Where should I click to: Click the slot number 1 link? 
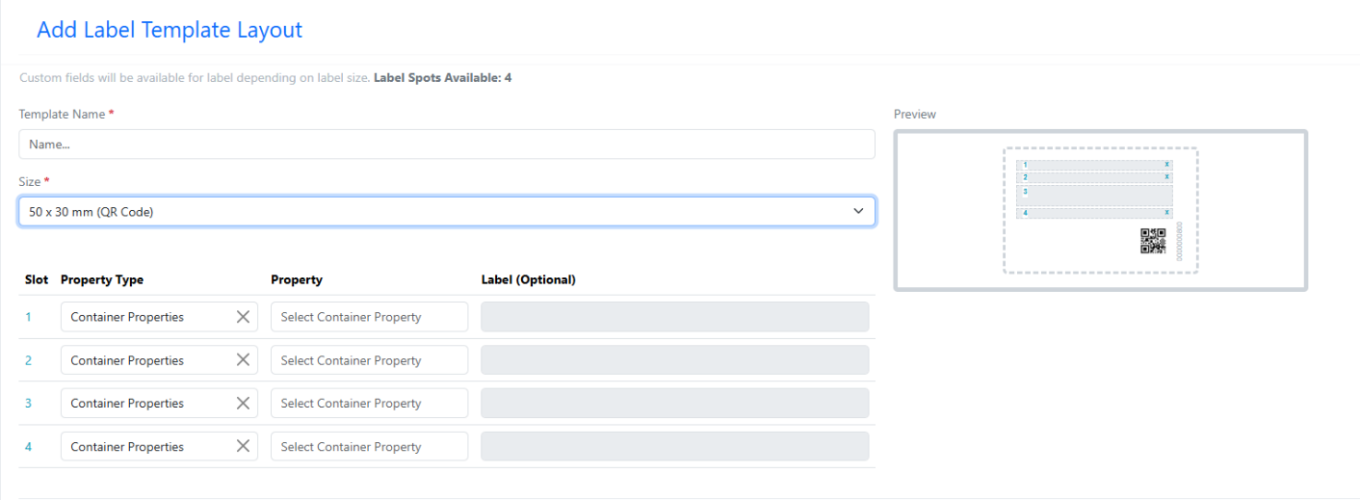28,317
